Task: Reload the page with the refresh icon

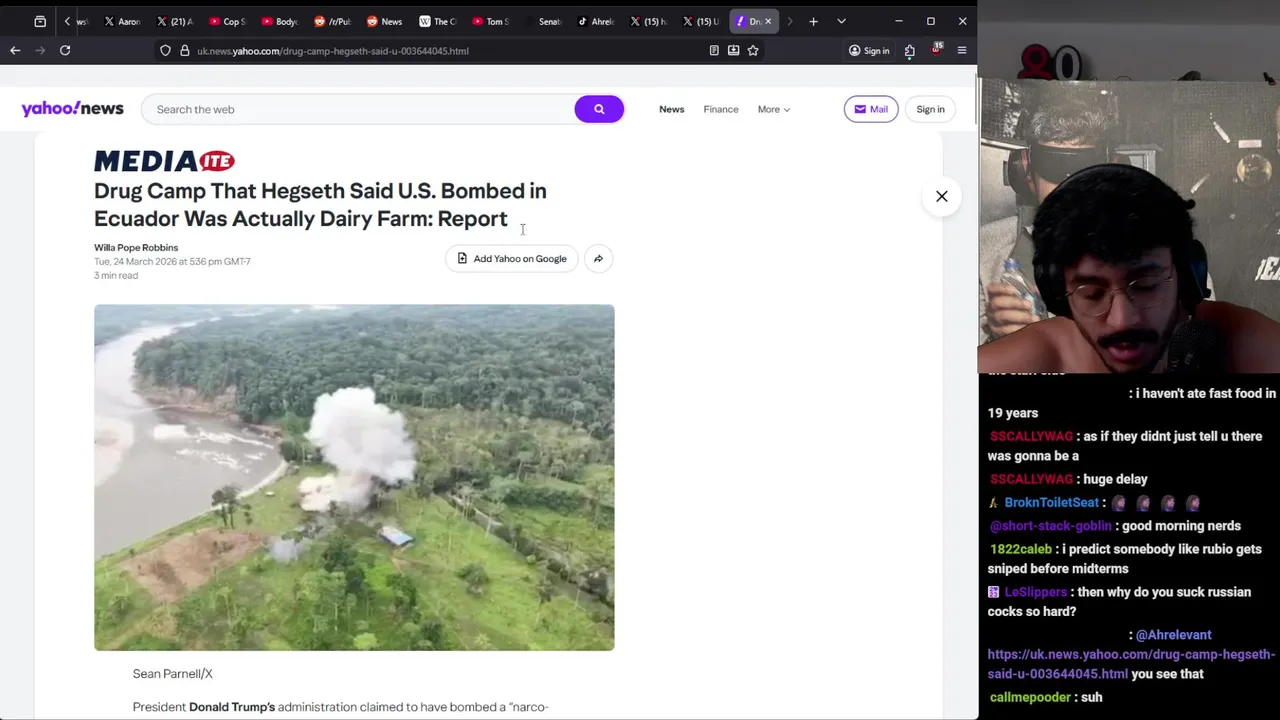Action: 65,50
